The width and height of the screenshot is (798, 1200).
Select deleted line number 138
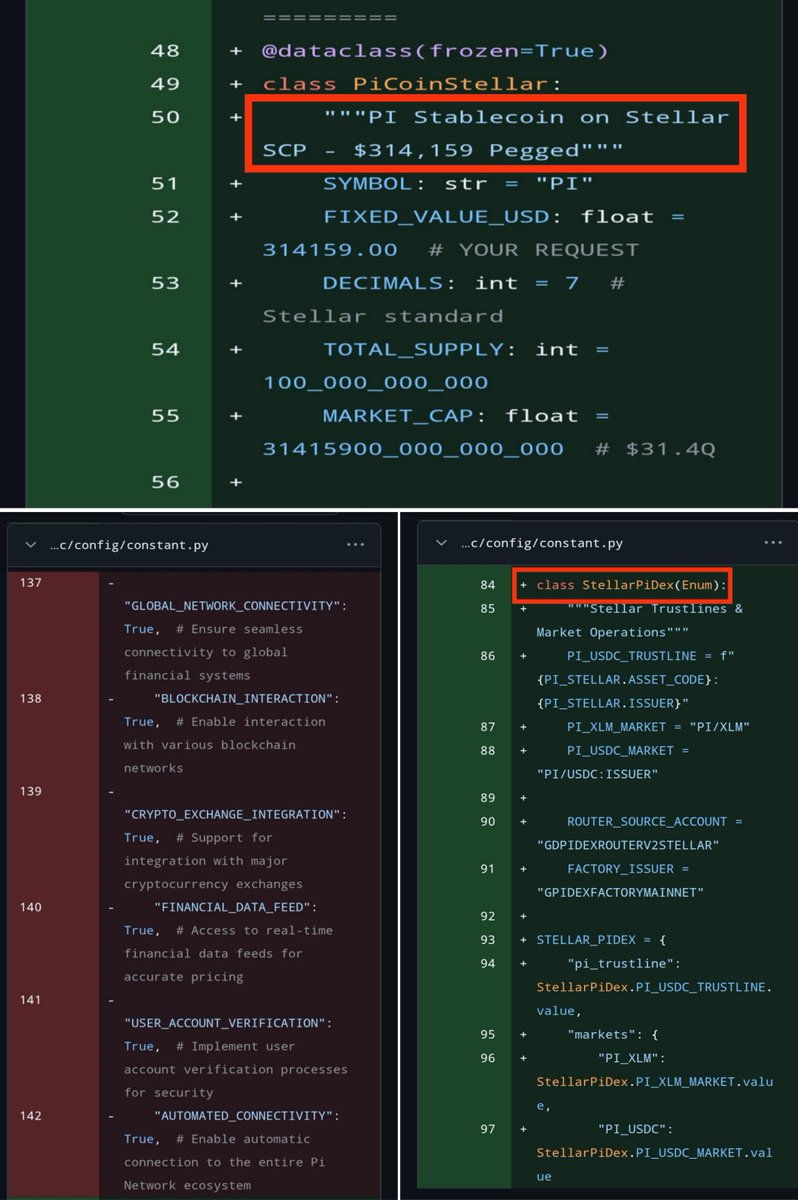[30, 699]
